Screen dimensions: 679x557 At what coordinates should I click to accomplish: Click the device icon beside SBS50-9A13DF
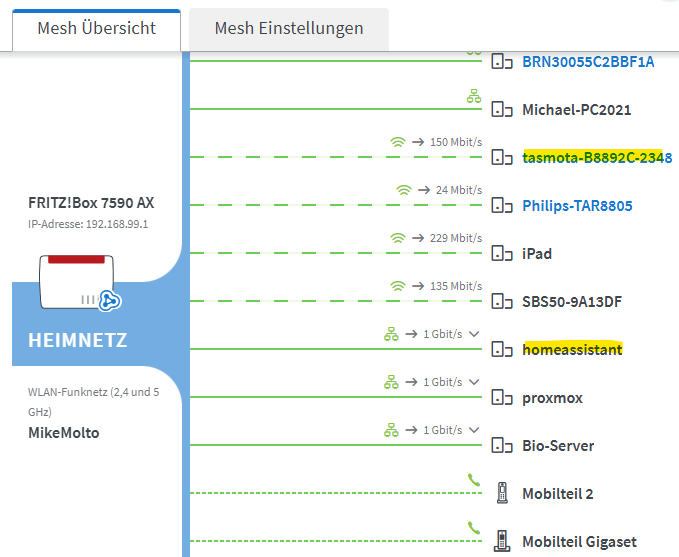pyautogui.click(x=502, y=301)
